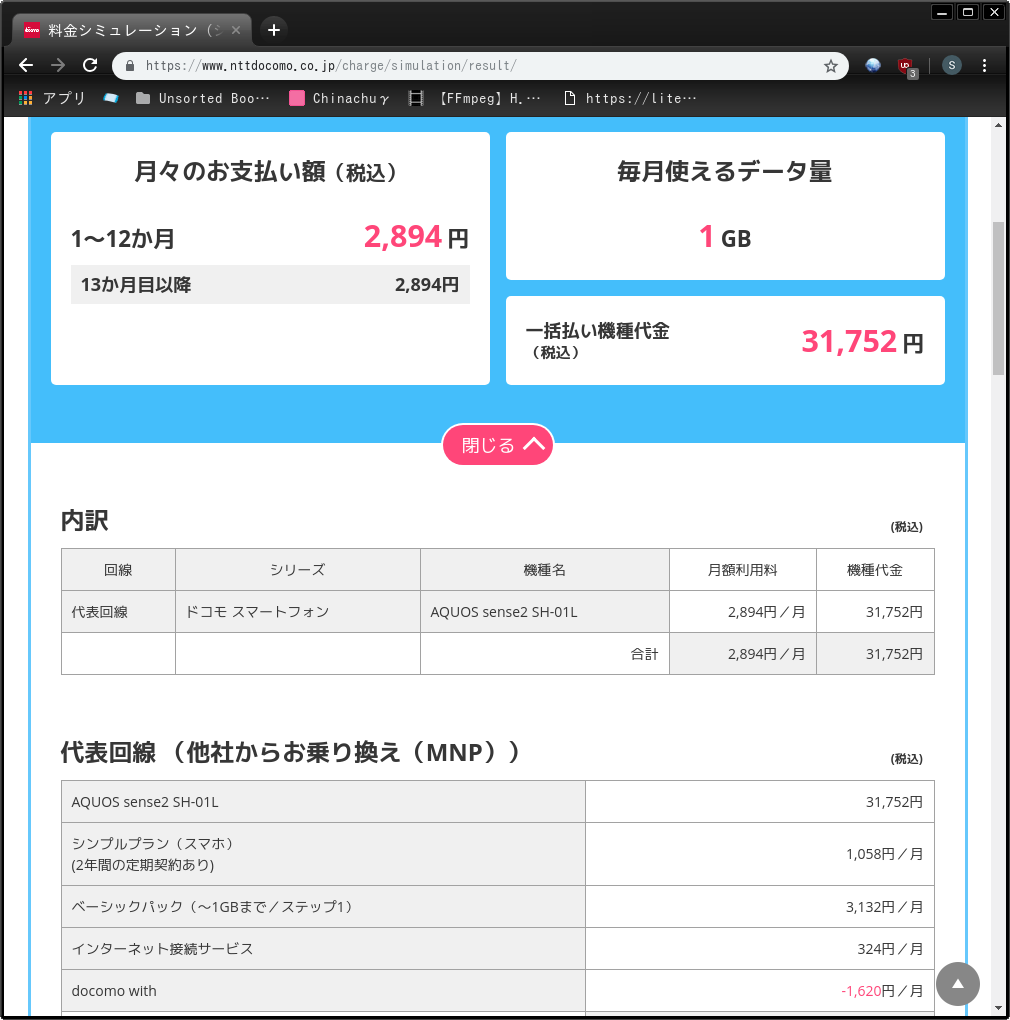
Task: Click the 1,058円／月 value
Action: tap(884, 854)
